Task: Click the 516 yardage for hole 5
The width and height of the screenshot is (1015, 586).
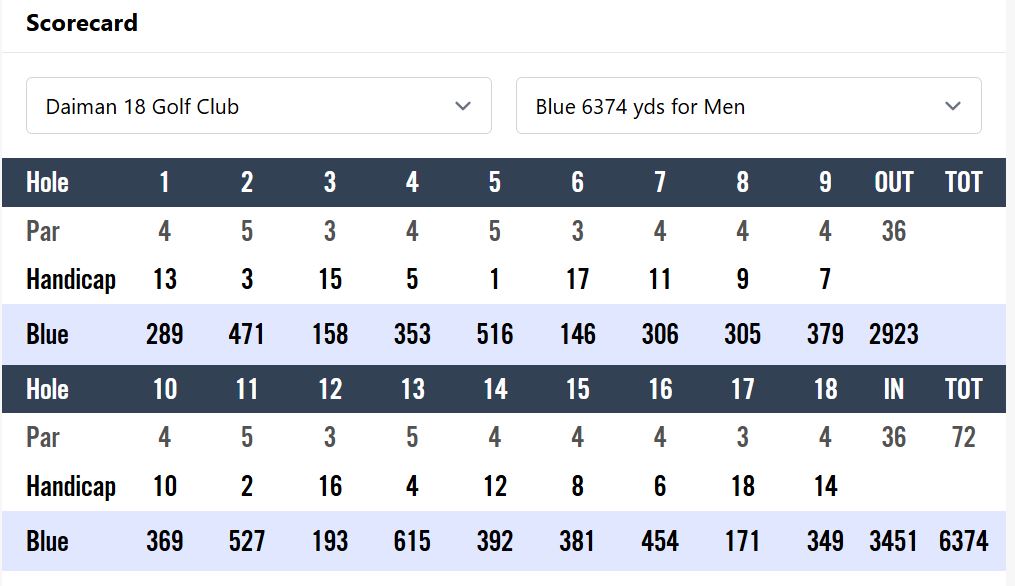Action: [x=495, y=334]
